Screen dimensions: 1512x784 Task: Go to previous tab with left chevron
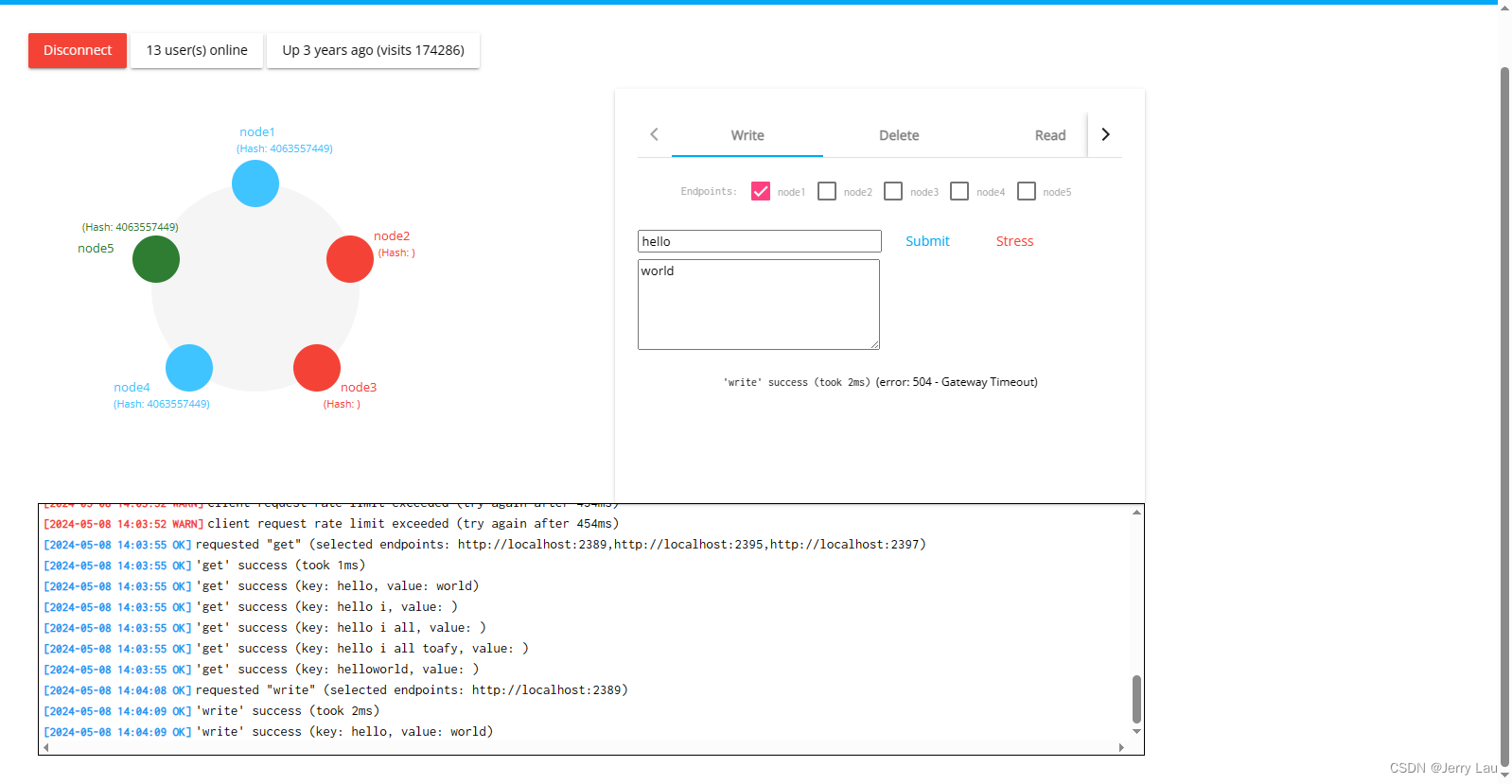pyautogui.click(x=654, y=134)
